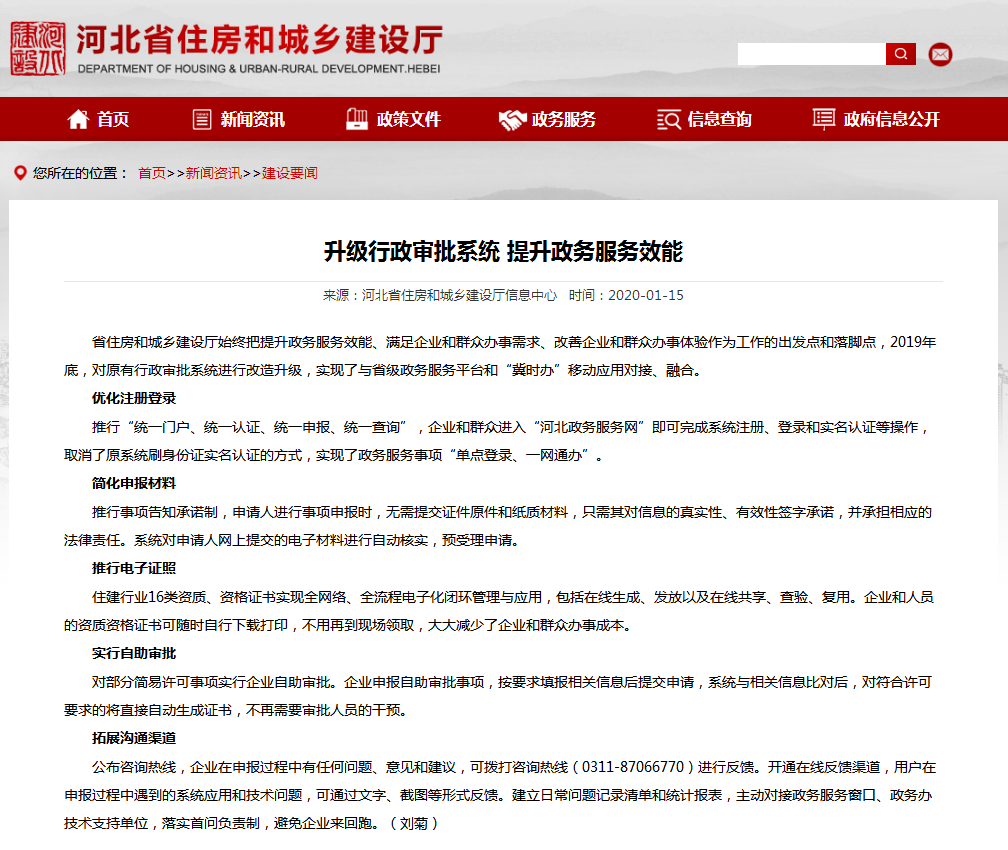Click the red search magnifier button
This screenshot has width=1008, height=850.
click(900, 54)
